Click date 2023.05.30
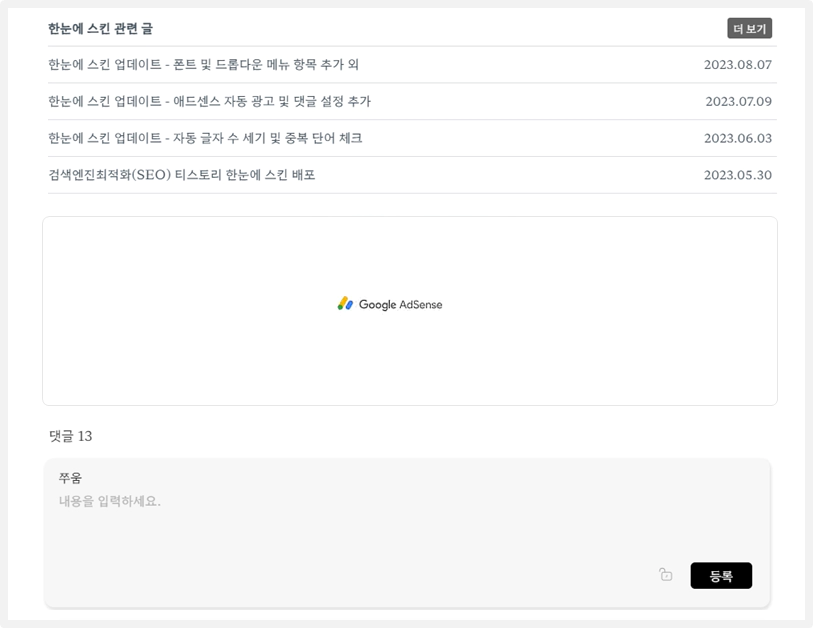The height and width of the screenshot is (628, 813). pos(737,175)
